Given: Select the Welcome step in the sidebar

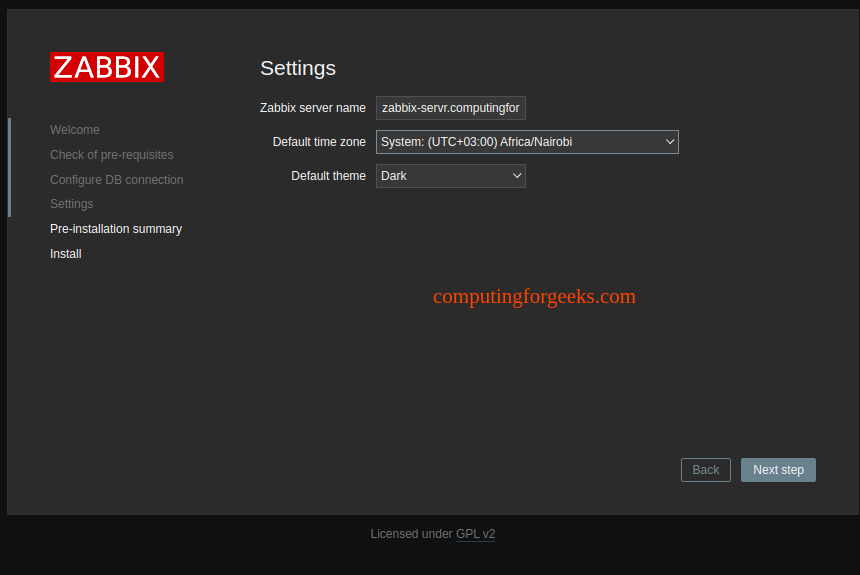Looking at the screenshot, I should point(75,130).
